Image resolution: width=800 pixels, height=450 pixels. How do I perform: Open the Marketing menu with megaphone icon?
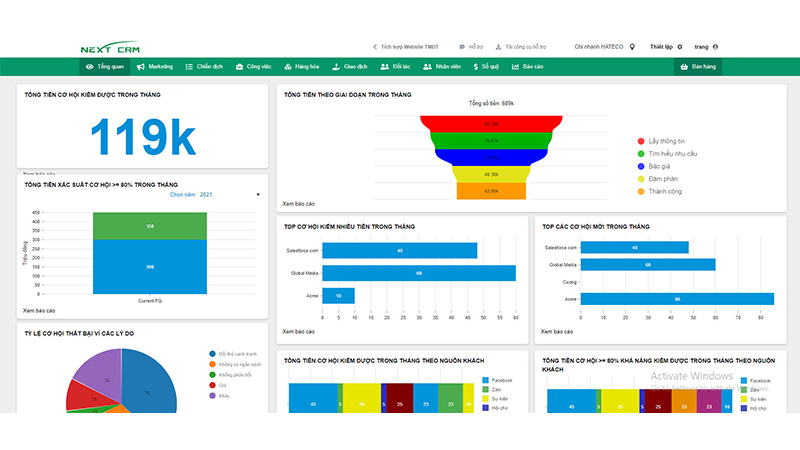(x=155, y=67)
